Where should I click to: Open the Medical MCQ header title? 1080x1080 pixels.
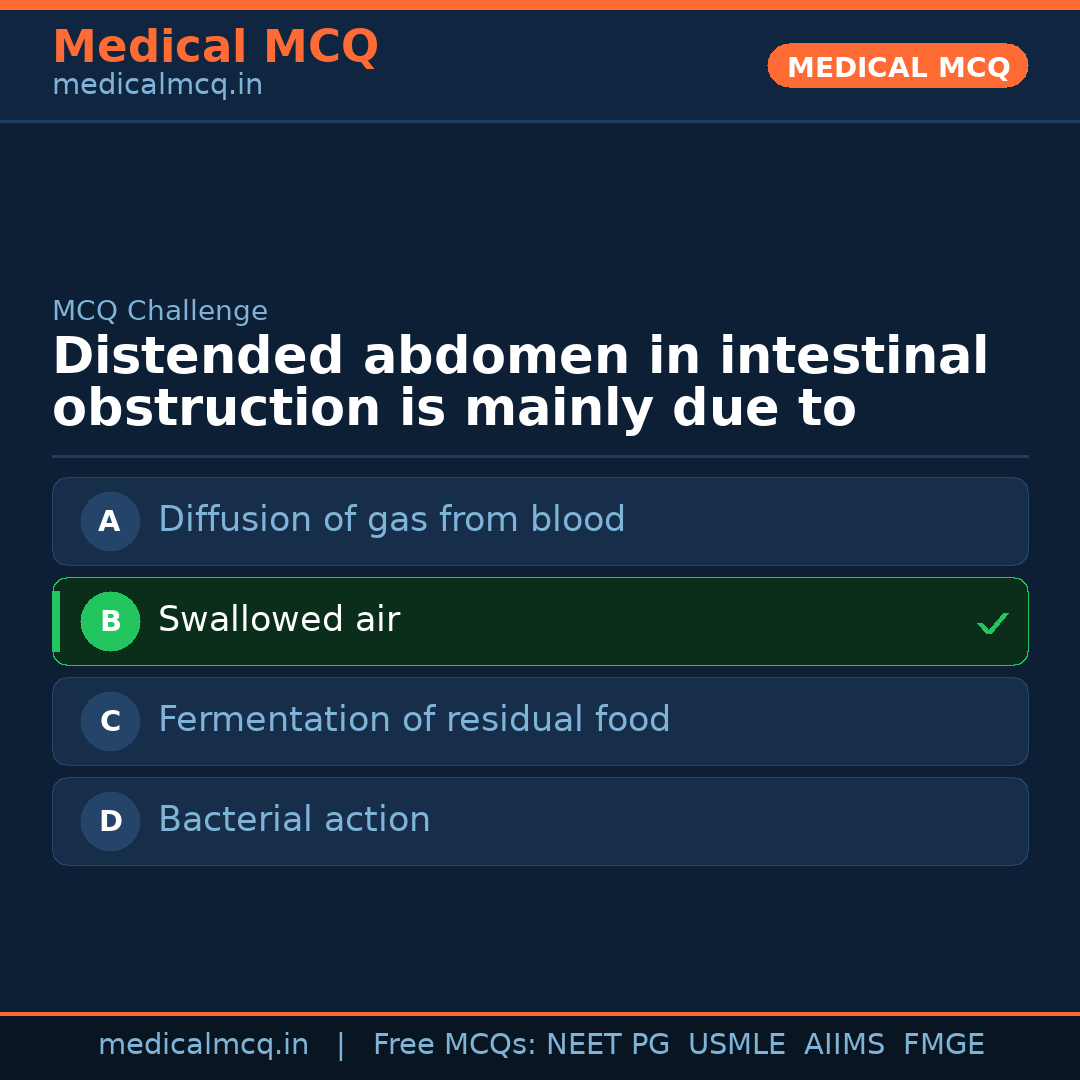pyautogui.click(x=215, y=47)
